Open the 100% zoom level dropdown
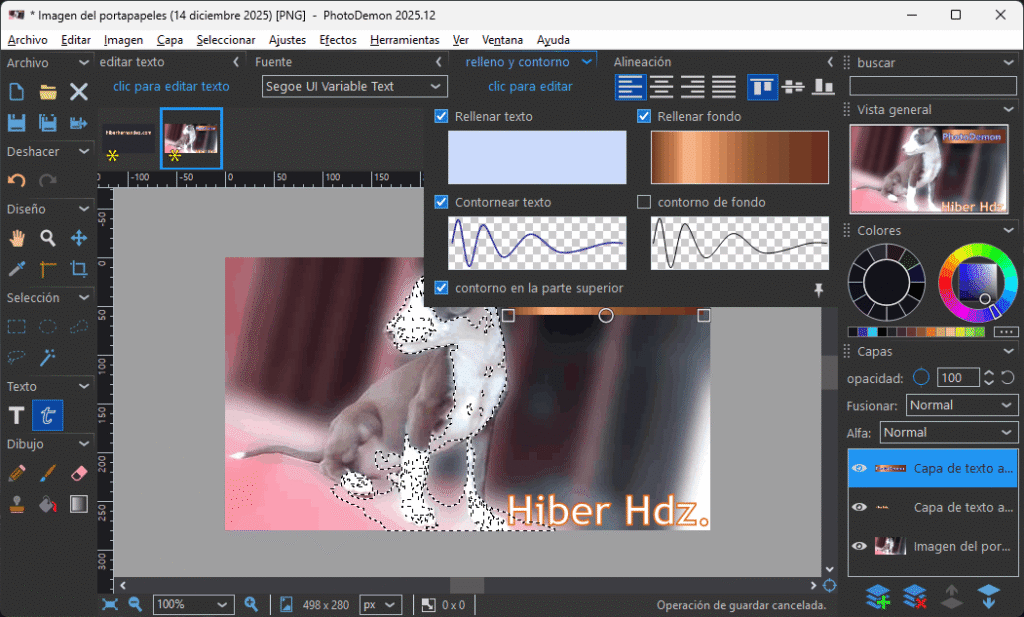 [x=193, y=605]
